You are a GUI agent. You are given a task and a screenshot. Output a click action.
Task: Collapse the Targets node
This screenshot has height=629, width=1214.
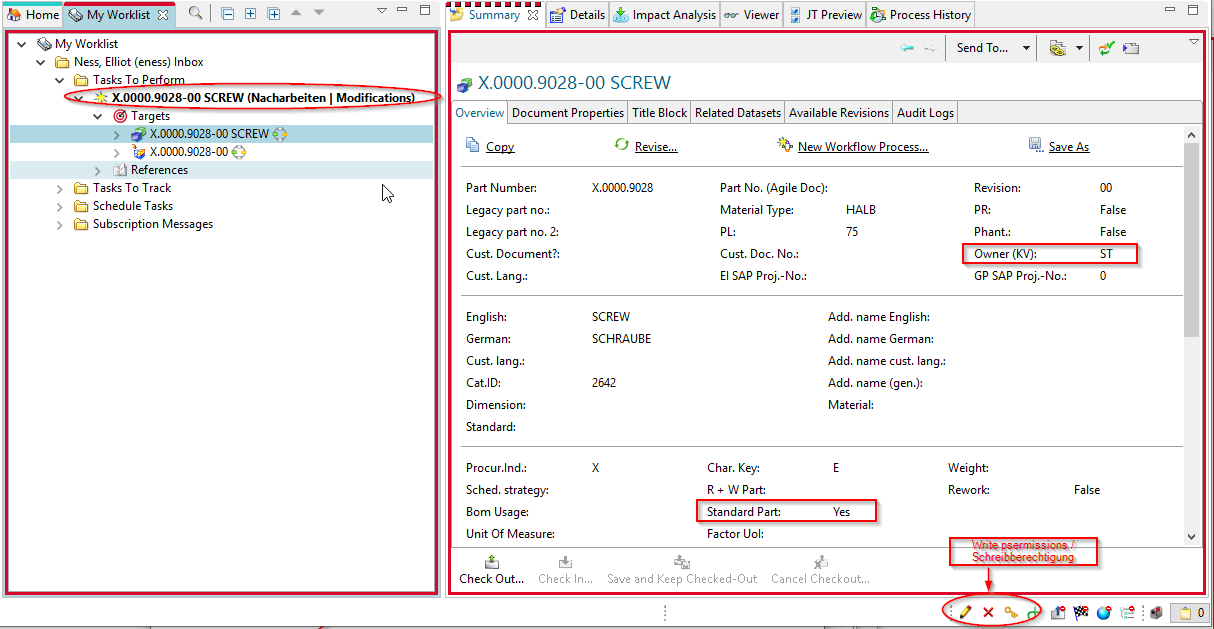click(x=98, y=116)
